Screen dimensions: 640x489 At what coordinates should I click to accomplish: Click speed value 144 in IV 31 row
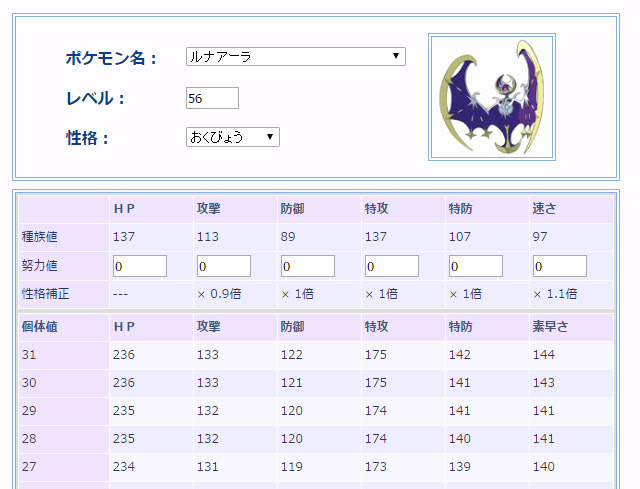(x=544, y=354)
